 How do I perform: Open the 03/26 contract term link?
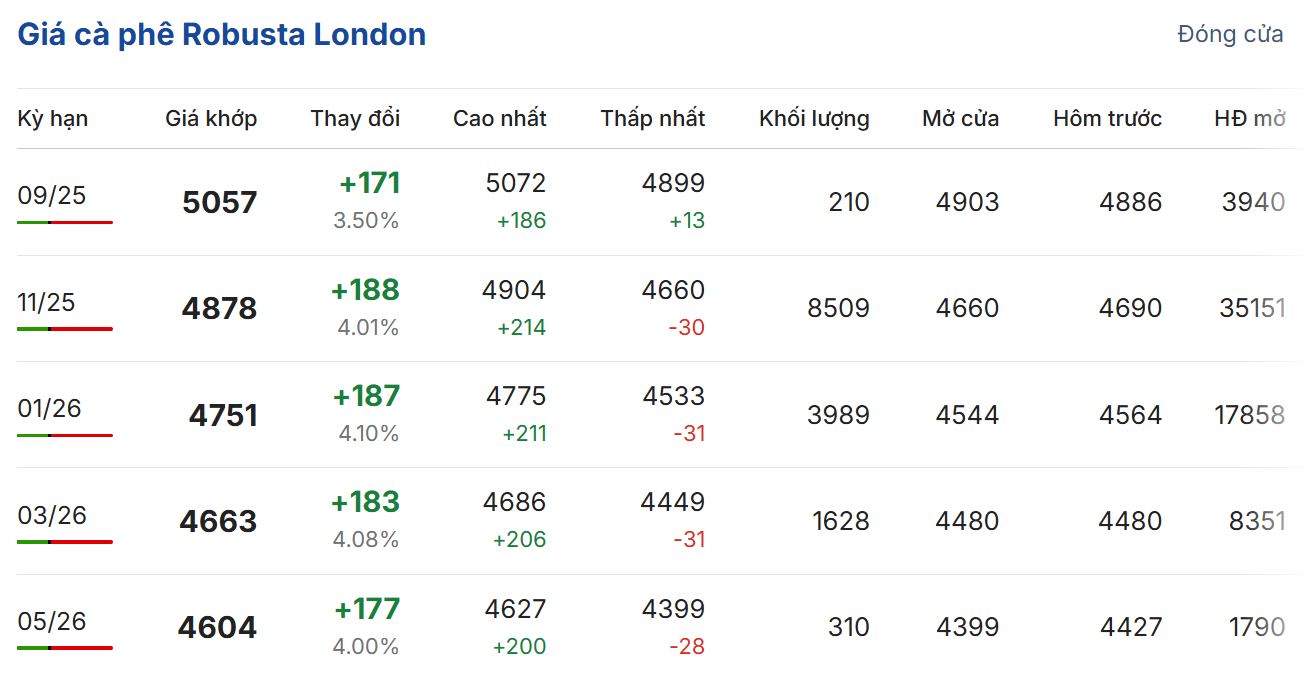pyautogui.click(x=52, y=516)
